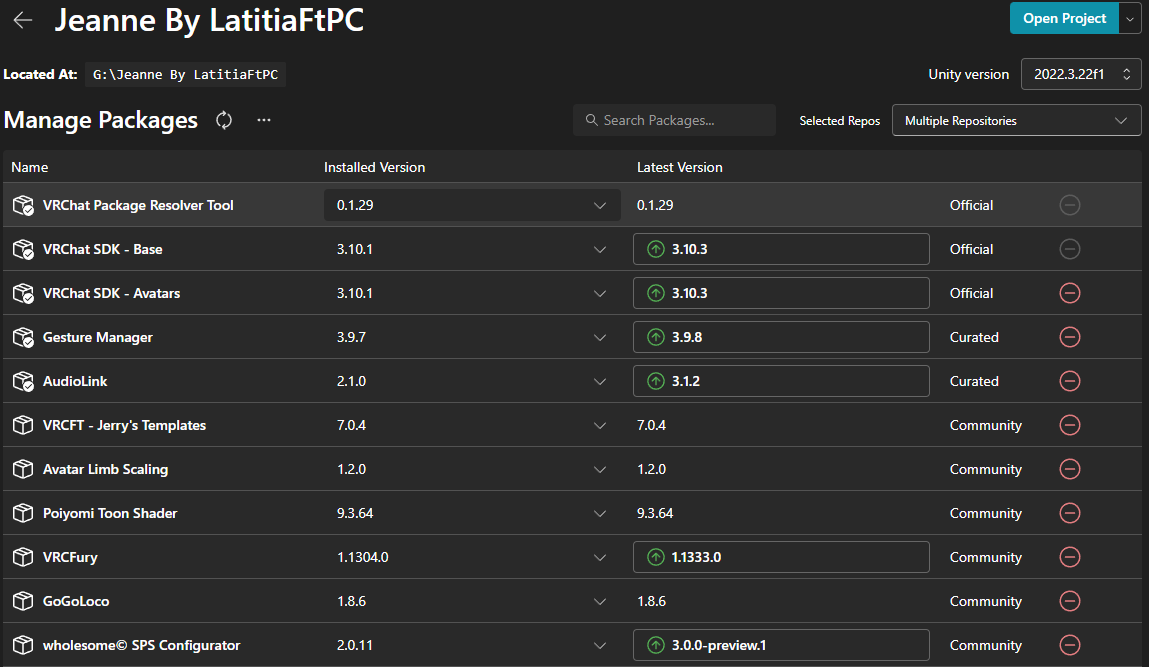Remove VRCFT - Jerry's Templates package
The image size is (1149, 667).
pos(1070,425)
